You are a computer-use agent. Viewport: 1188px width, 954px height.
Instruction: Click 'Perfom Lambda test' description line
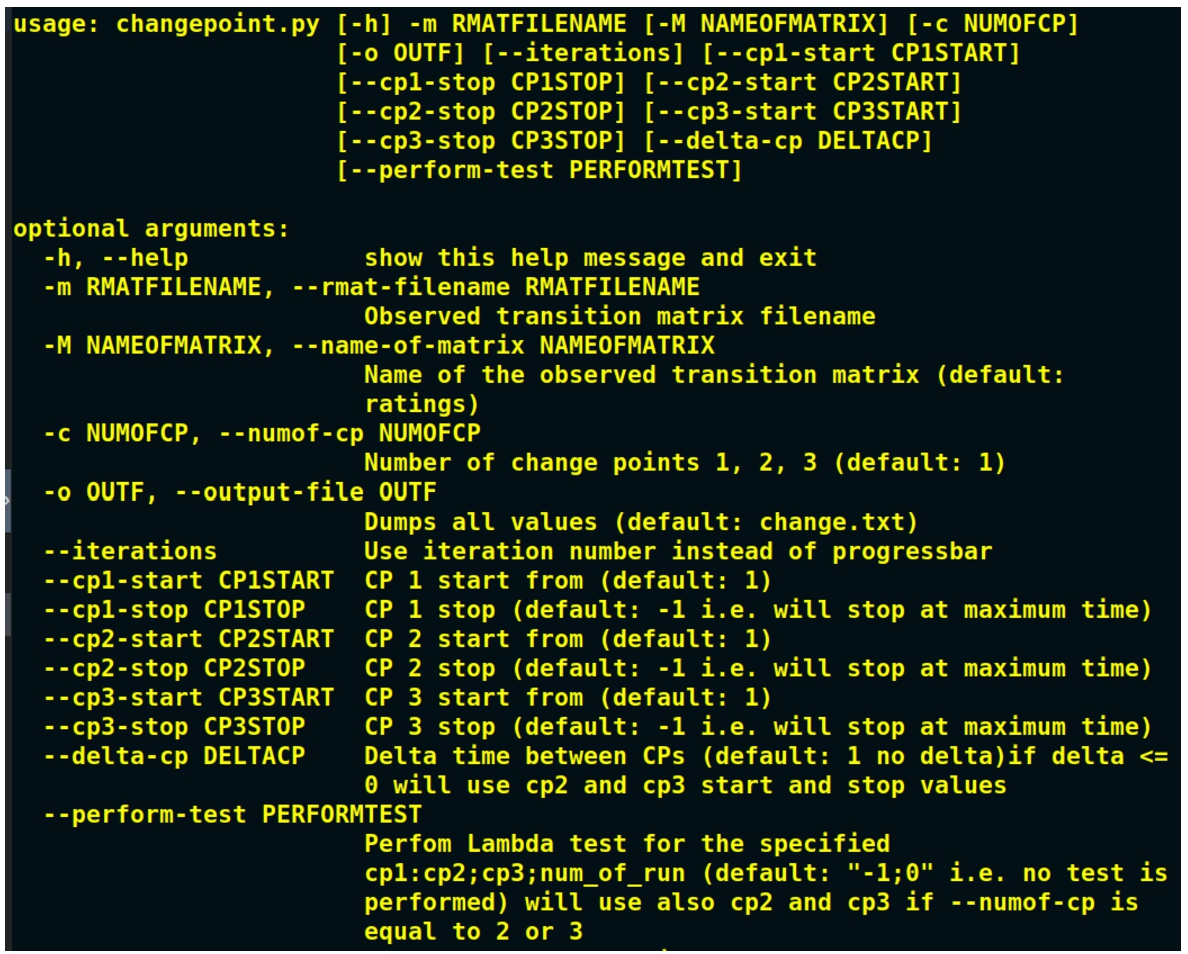pyautogui.click(x=627, y=843)
